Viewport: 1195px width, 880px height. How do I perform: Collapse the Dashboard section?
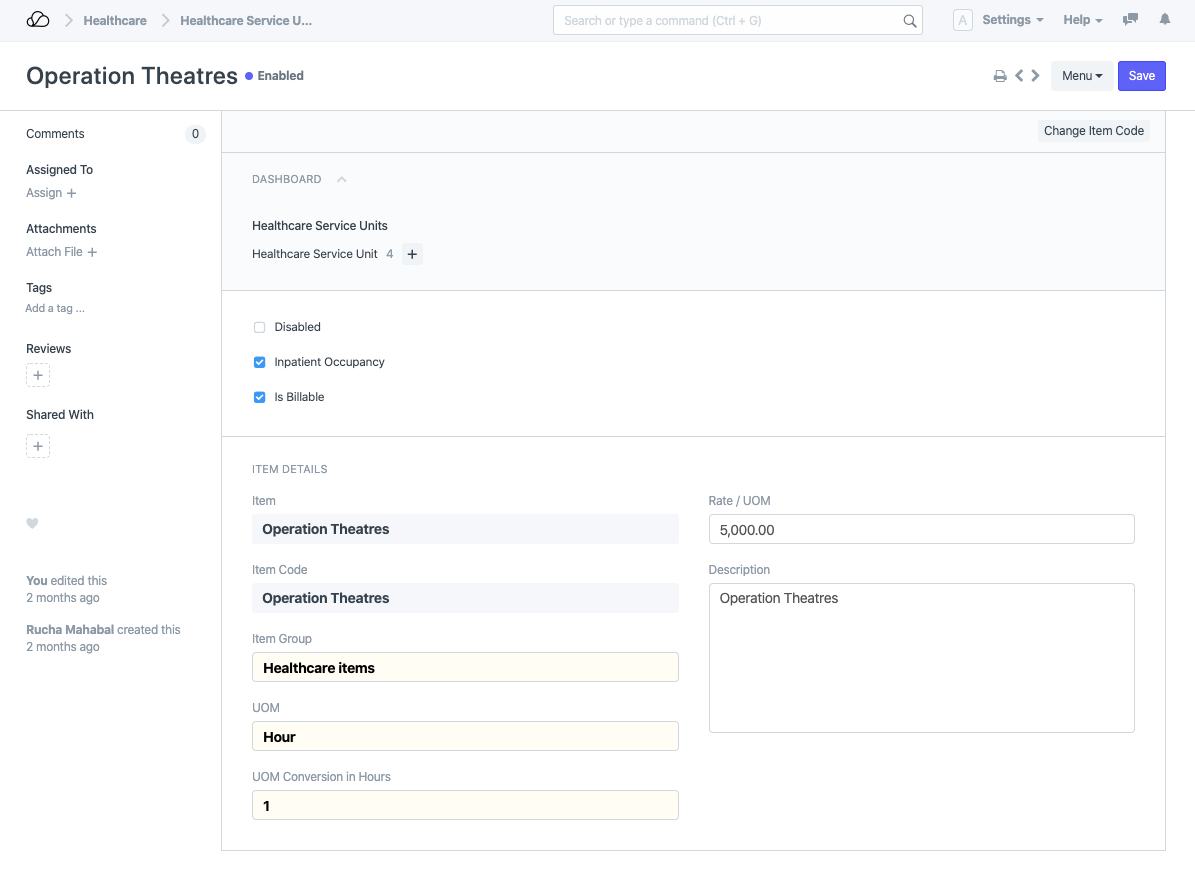pos(341,180)
